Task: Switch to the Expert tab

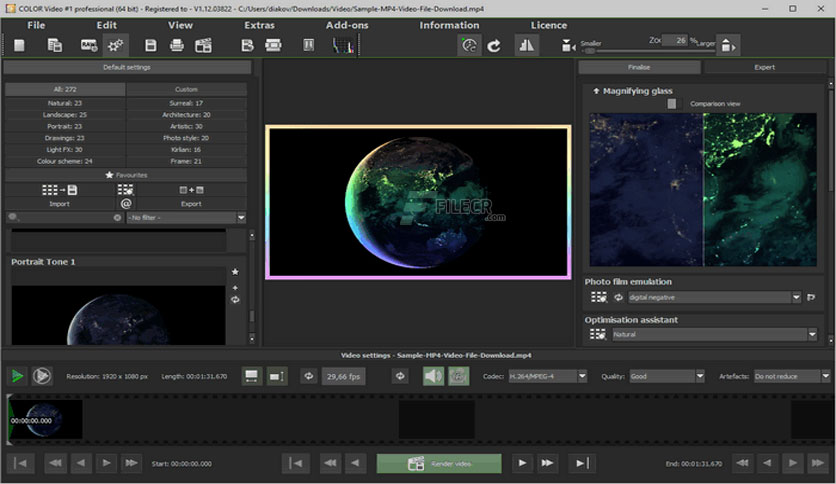Action: 765,67
